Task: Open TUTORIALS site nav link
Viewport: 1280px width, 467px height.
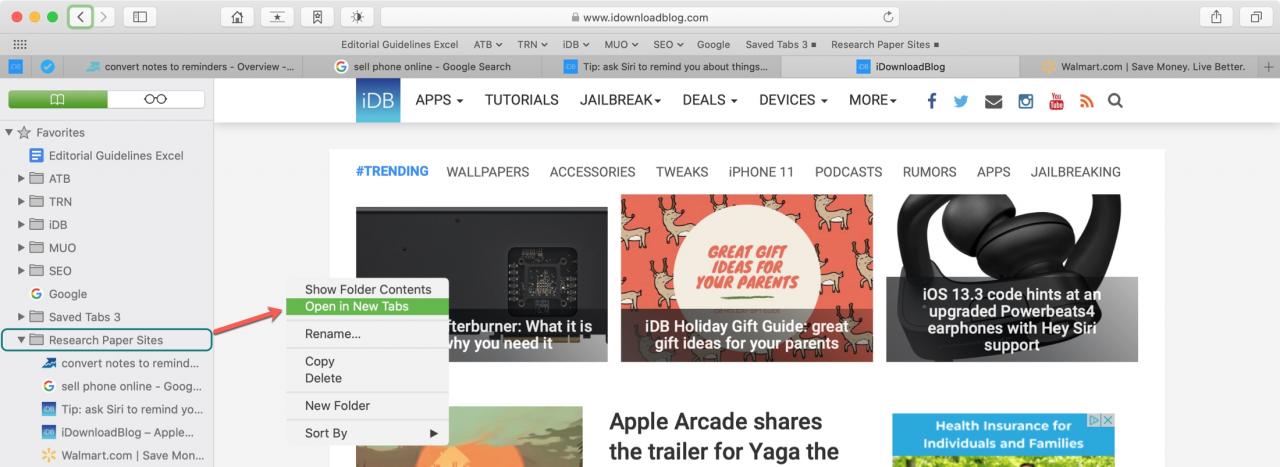Action: coord(522,100)
